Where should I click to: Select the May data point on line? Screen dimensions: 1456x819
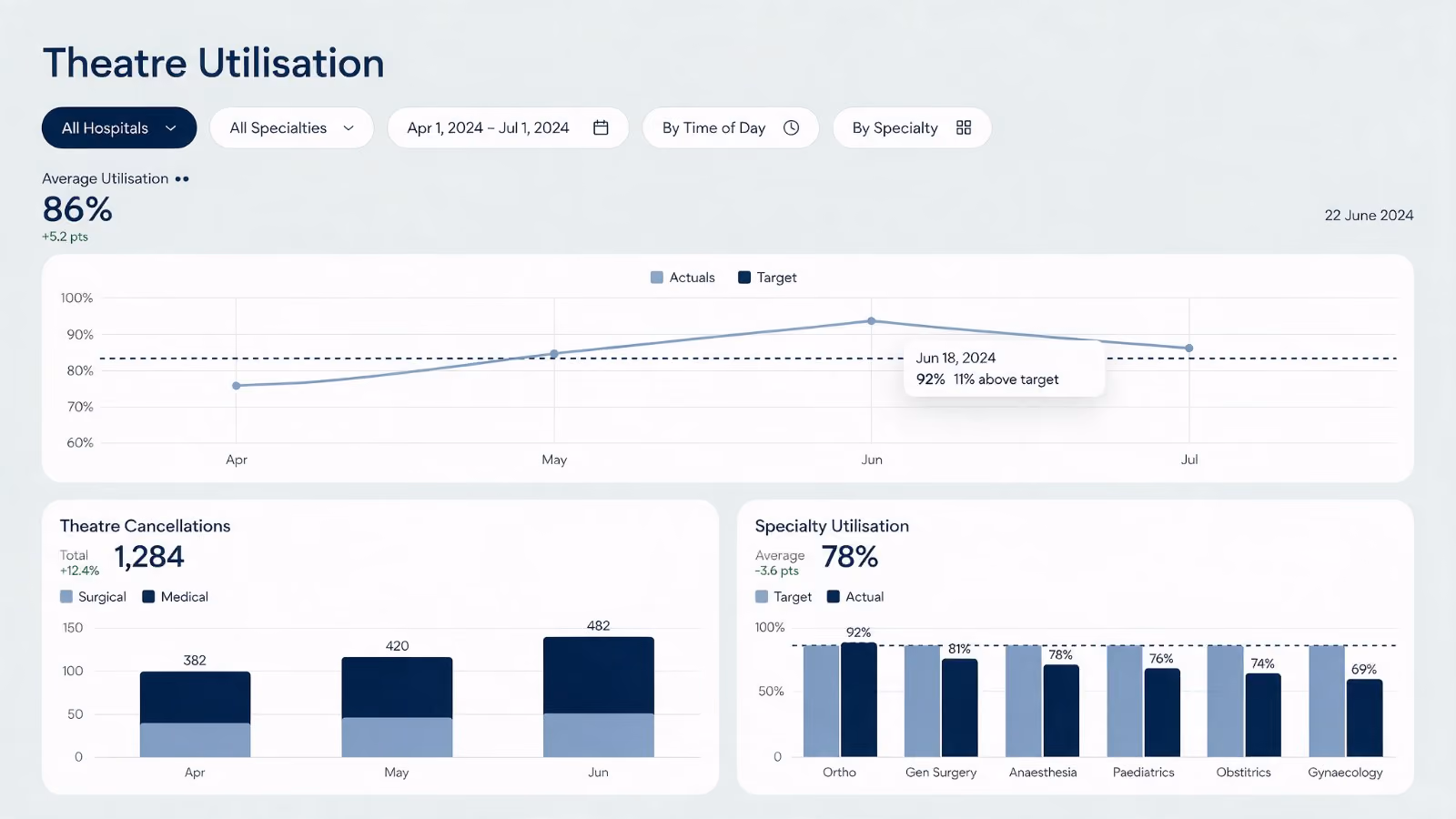(554, 354)
